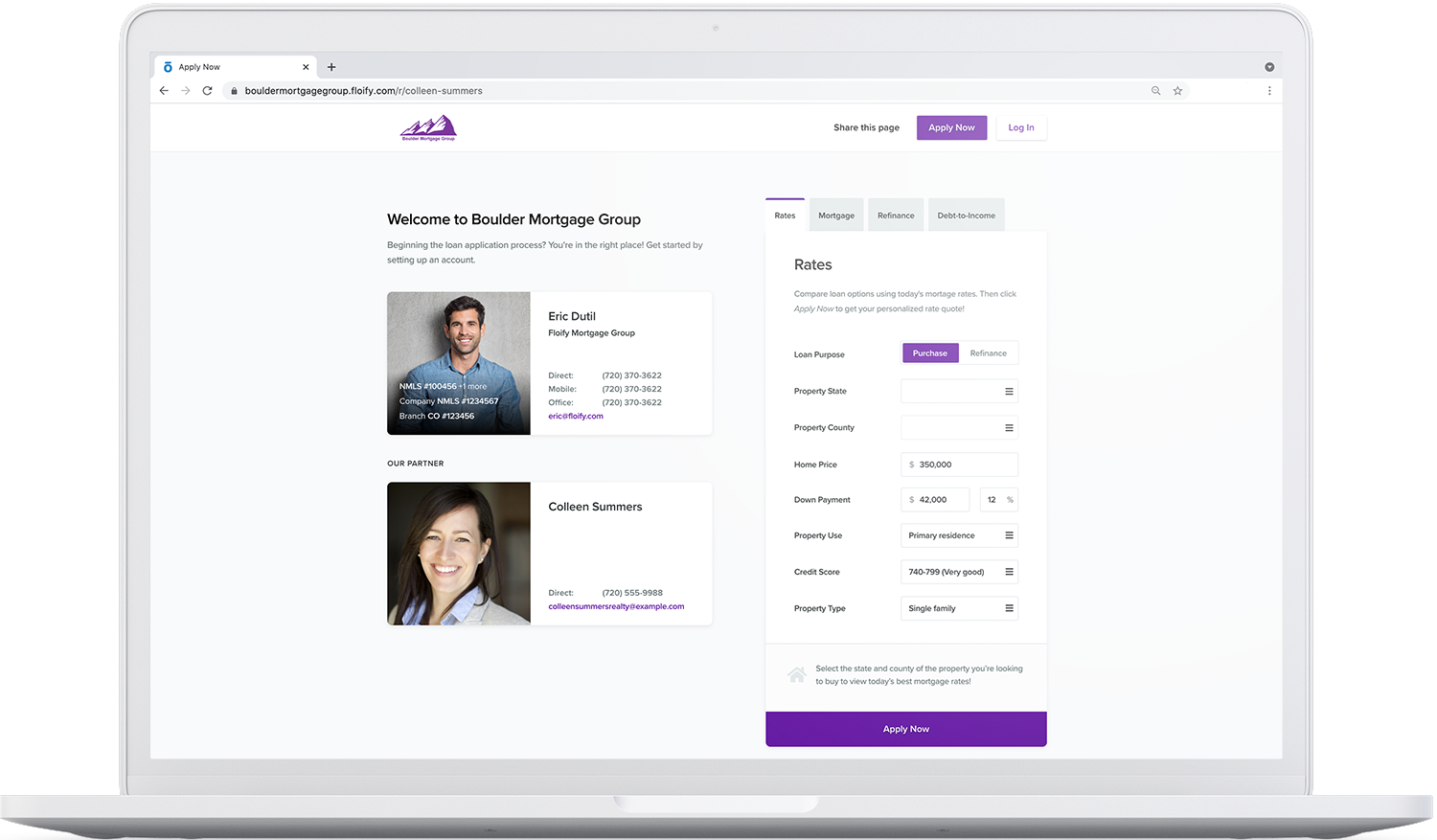Screen dimensions: 1437x840
Task: Open the browser zoom magnifier icon
Action: 1155,91
